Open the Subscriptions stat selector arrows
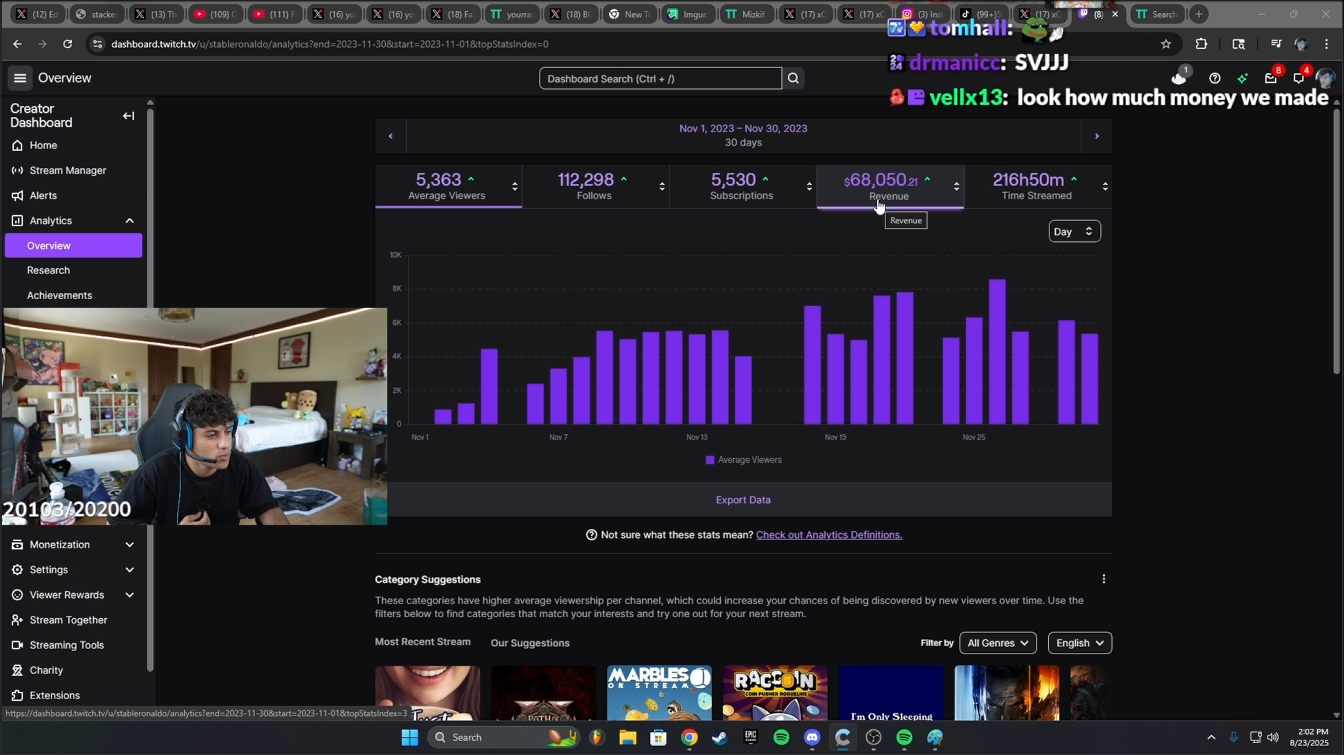The height and width of the screenshot is (755, 1344). (809, 187)
